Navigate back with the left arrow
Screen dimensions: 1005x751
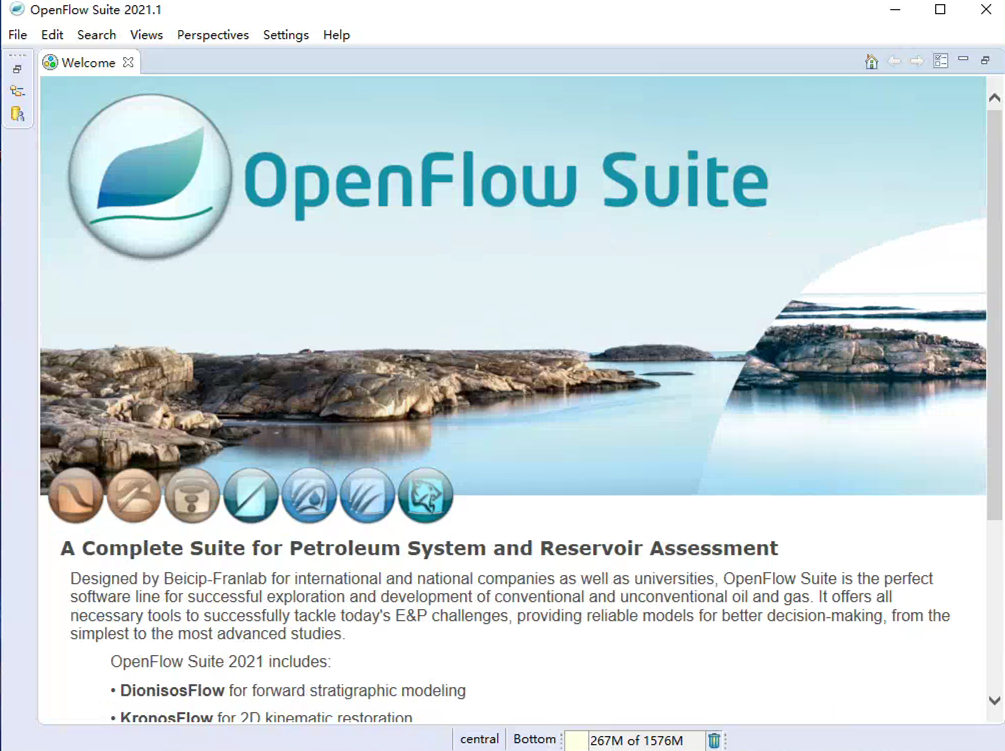894,62
